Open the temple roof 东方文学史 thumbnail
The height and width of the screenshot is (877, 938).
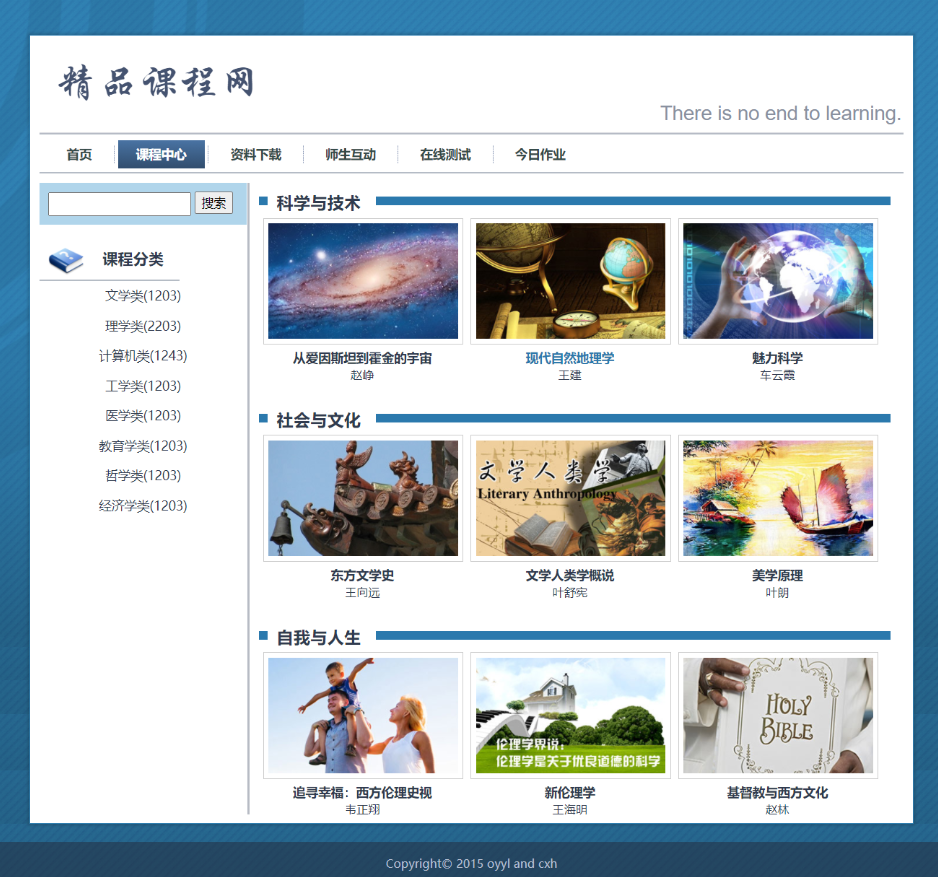[363, 498]
